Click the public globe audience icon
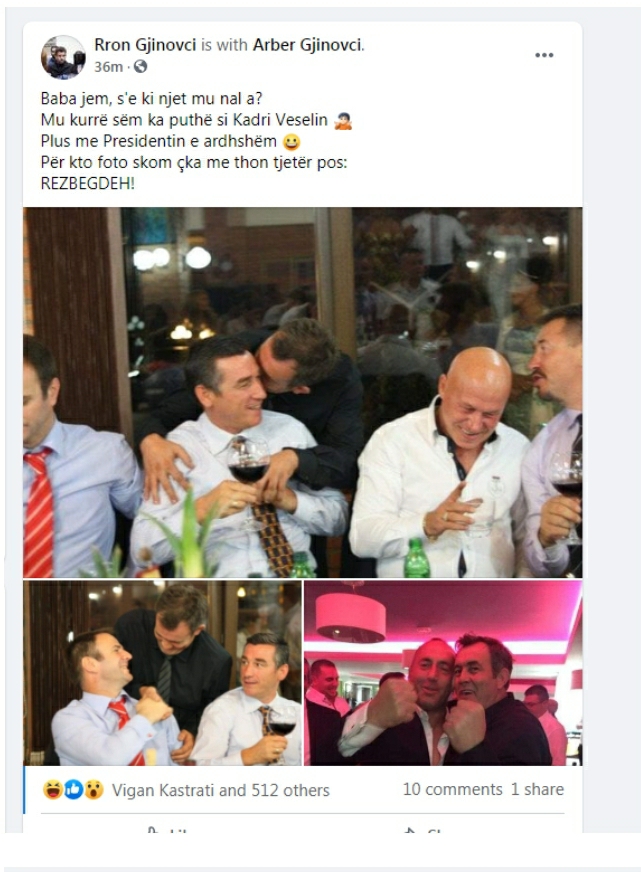 [x=141, y=67]
